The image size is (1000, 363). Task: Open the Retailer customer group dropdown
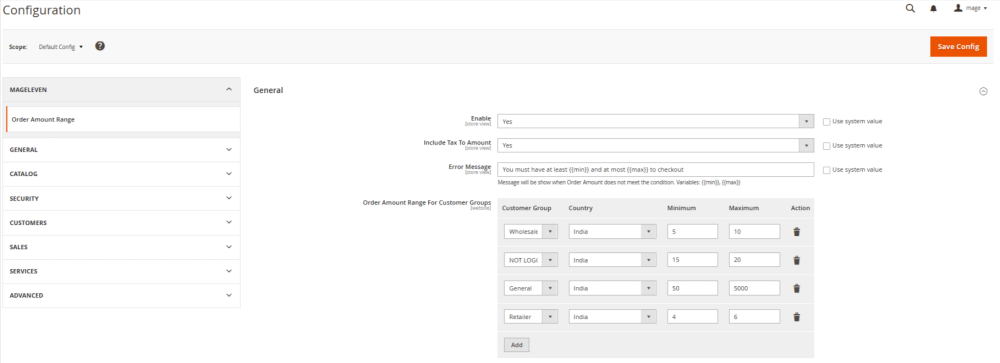point(531,316)
